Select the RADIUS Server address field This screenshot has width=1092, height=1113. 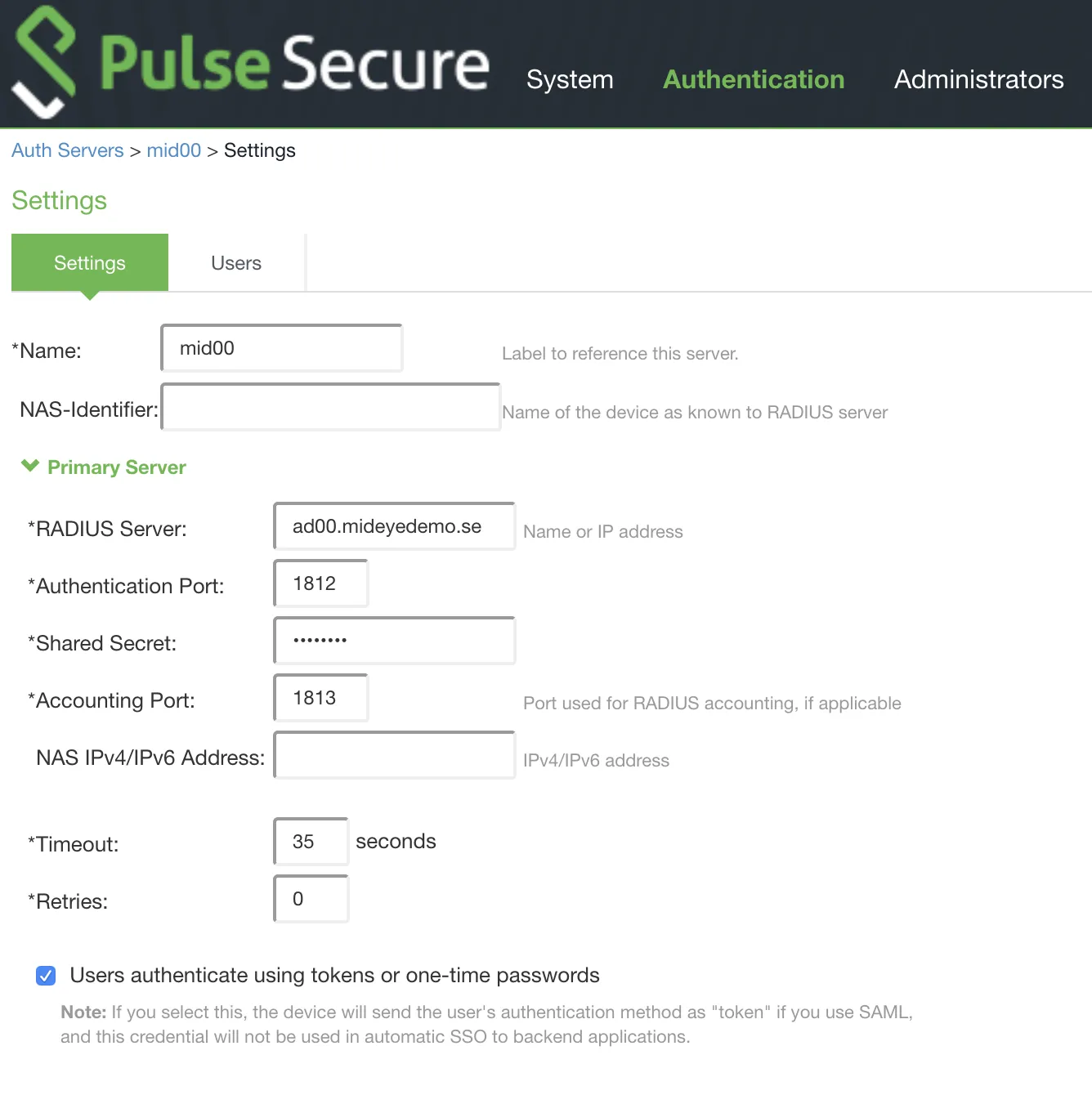pos(393,526)
